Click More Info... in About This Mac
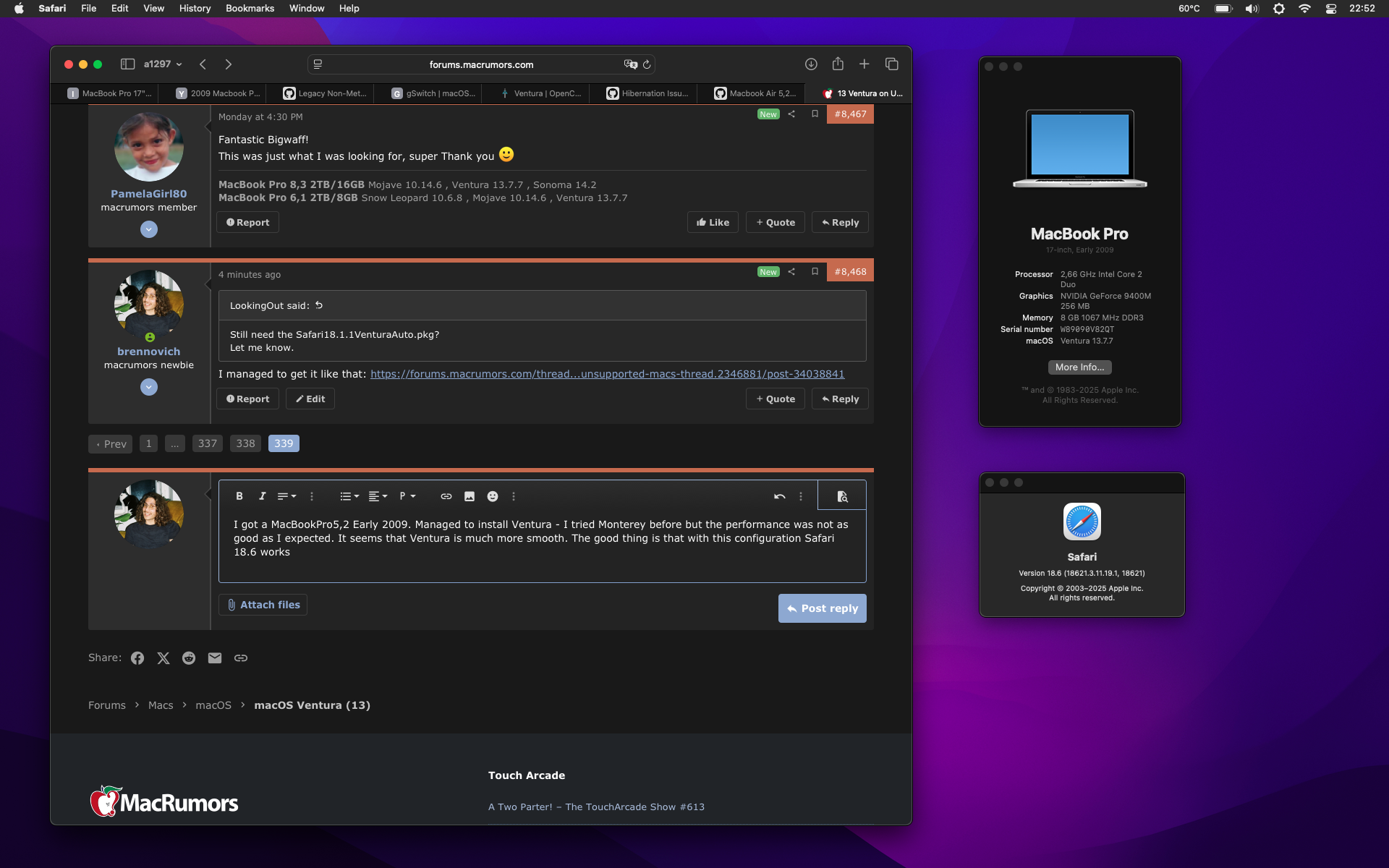1389x868 pixels. click(x=1079, y=367)
